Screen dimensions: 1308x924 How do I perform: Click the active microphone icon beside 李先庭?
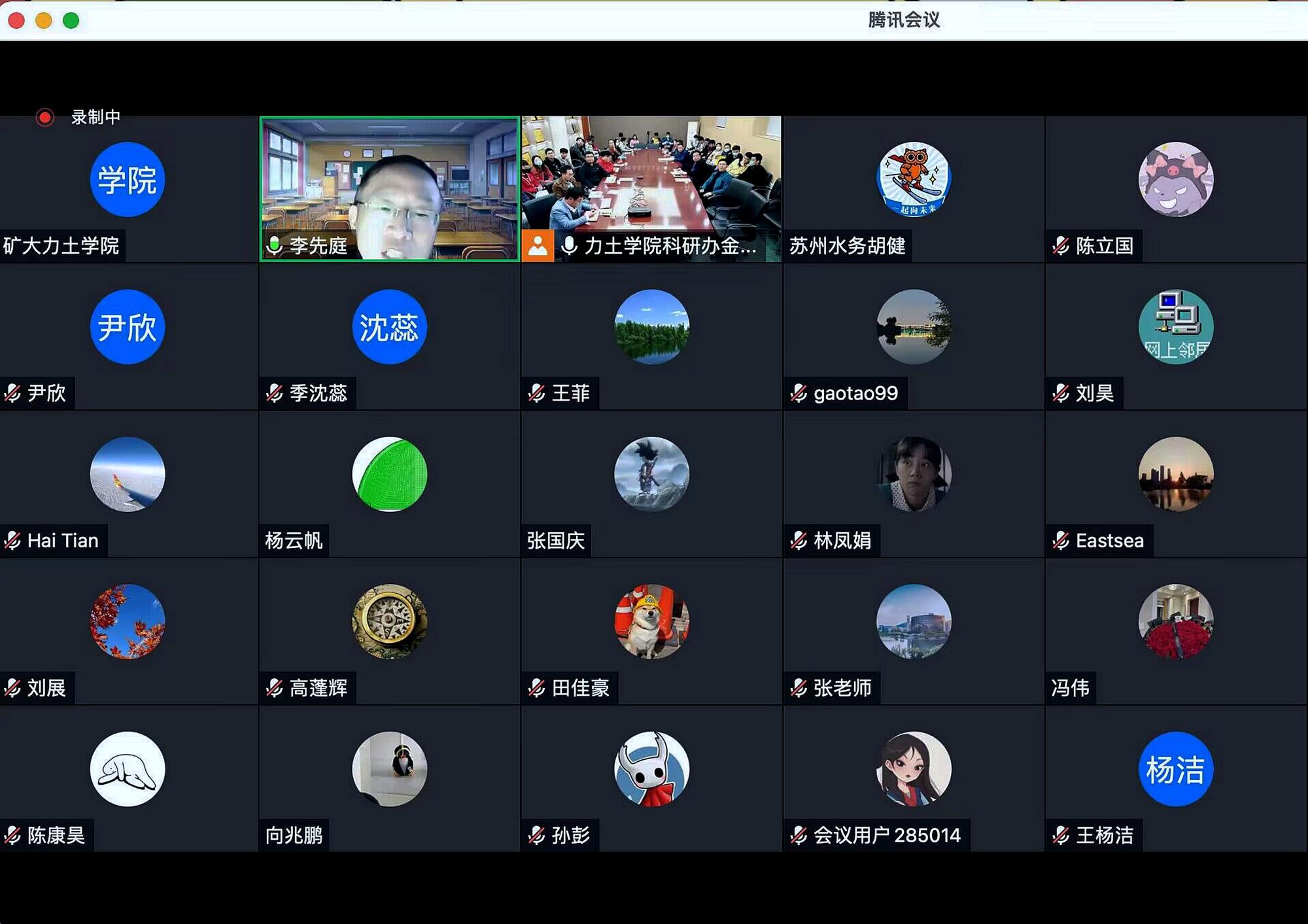(x=275, y=246)
